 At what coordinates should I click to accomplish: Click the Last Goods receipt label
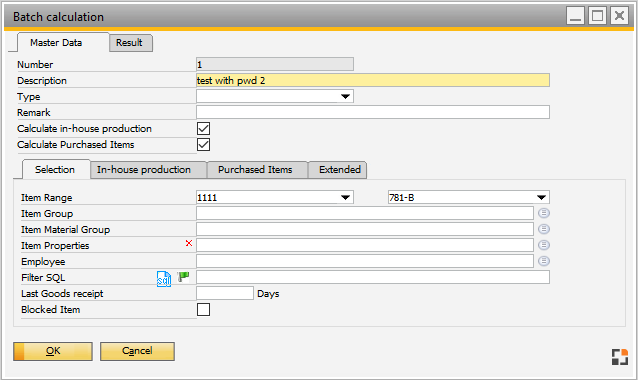click(62, 293)
